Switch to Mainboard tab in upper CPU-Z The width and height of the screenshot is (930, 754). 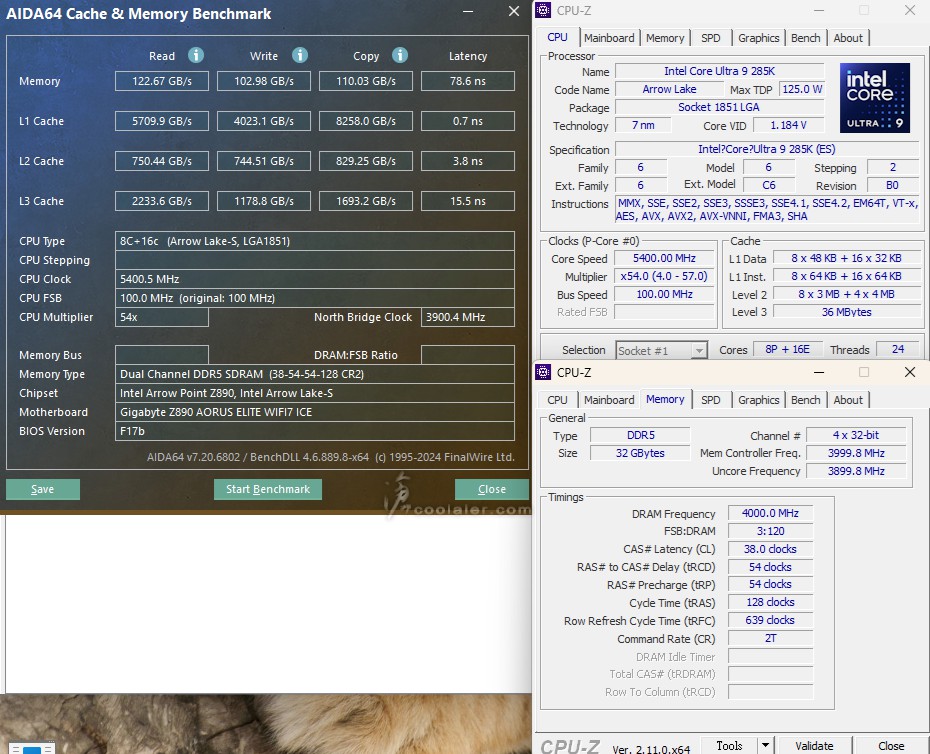(x=609, y=38)
